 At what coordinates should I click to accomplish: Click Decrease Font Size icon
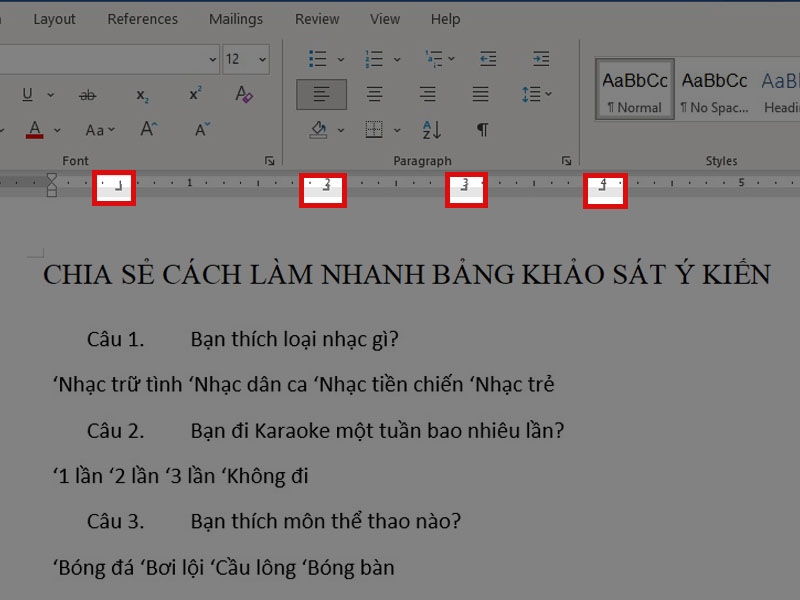pyautogui.click(x=203, y=129)
